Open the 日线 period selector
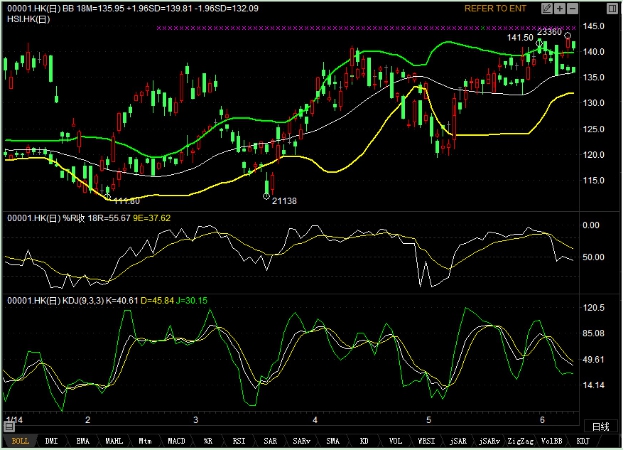The width and height of the screenshot is (624, 450). click(x=600, y=426)
